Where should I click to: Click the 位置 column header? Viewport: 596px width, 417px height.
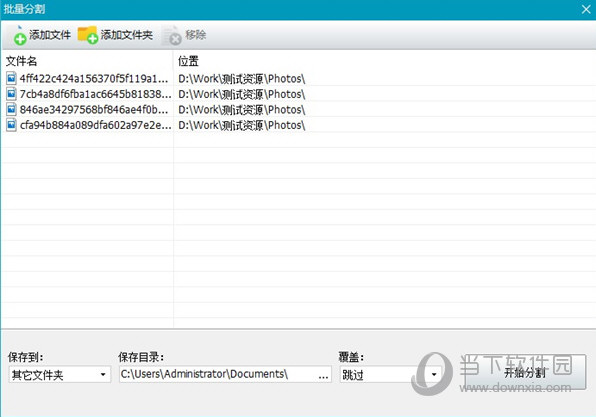[189, 61]
